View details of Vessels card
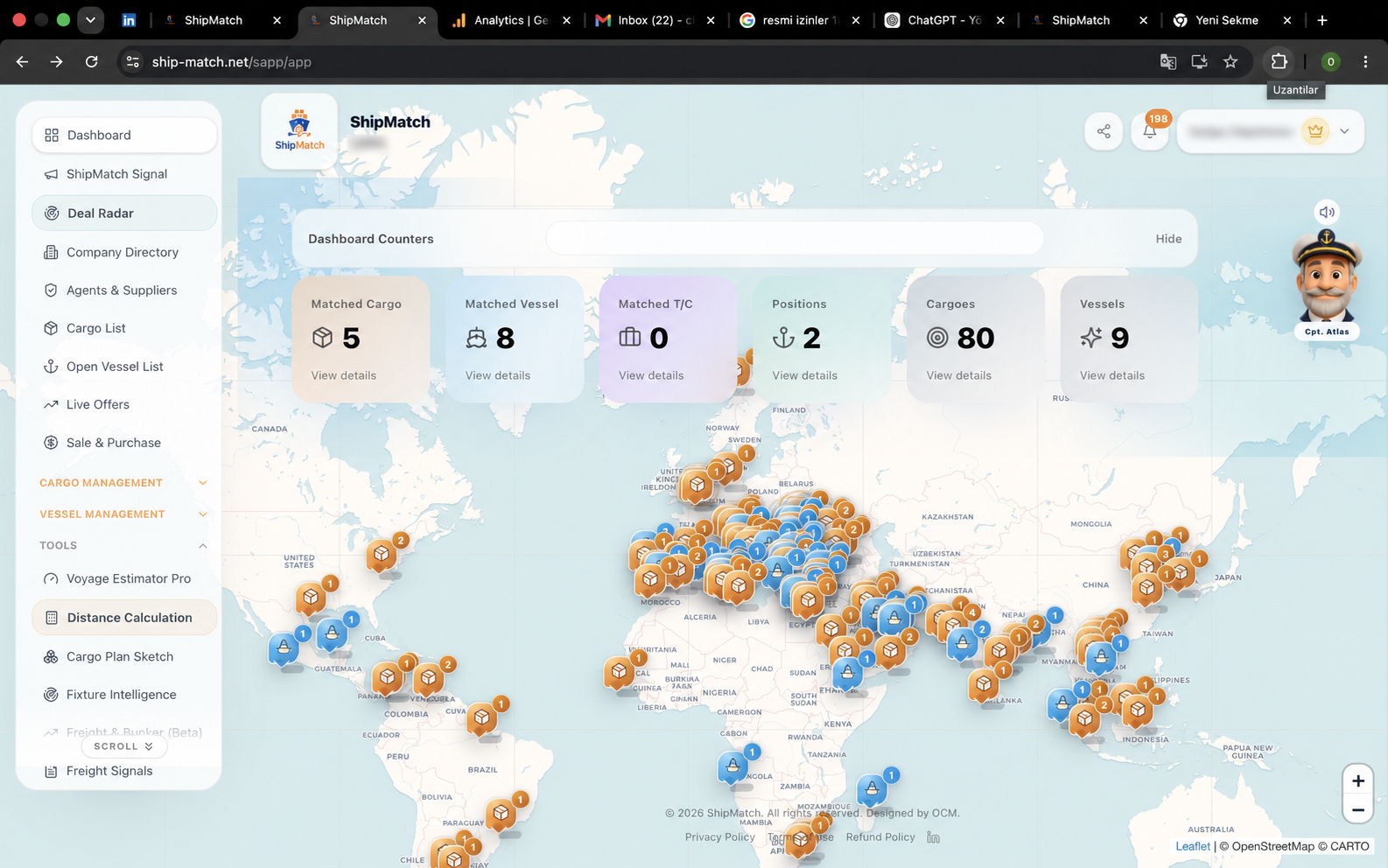The width and height of the screenshot is (1388, 868). [1112, 375]
